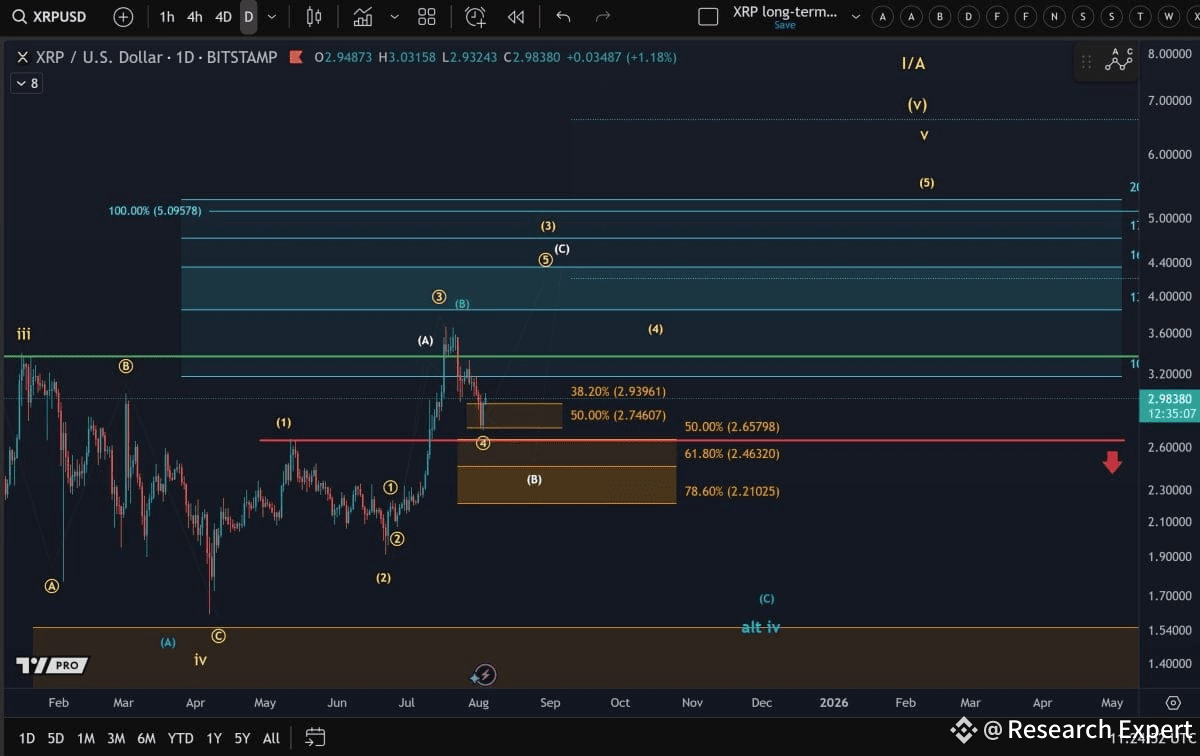Viewport: 1200px width, 756px height.
Task: Set the range to 6M
Action: click(x=146, y=738)
